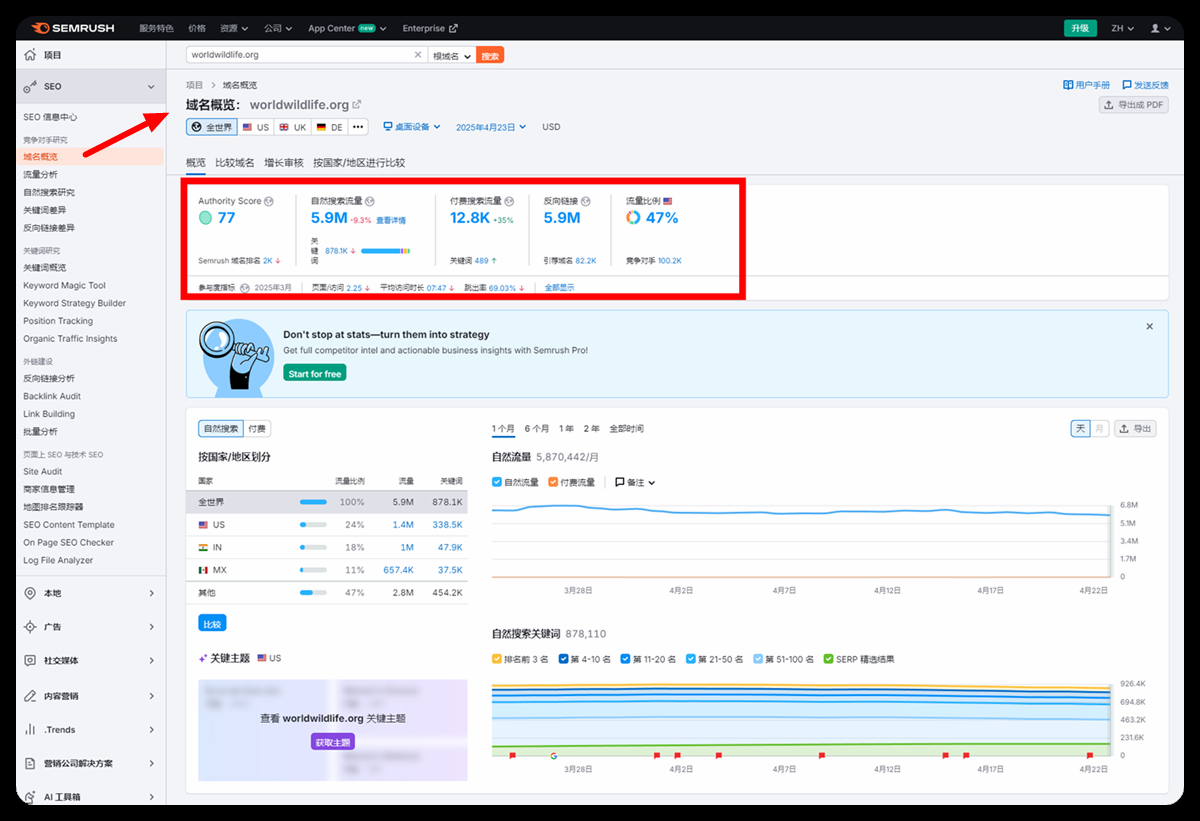Toggle 自然流量 checkbox on traffic chart
This screenshot has width=1200, height=821.
(497, 482)
